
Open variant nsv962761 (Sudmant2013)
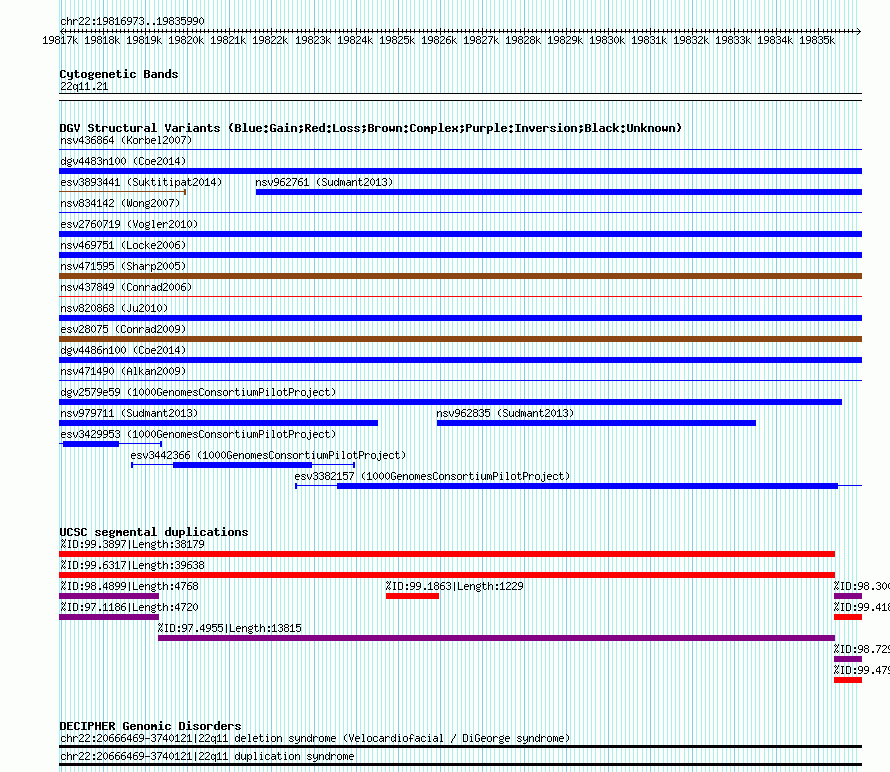(x=324, y=182)
